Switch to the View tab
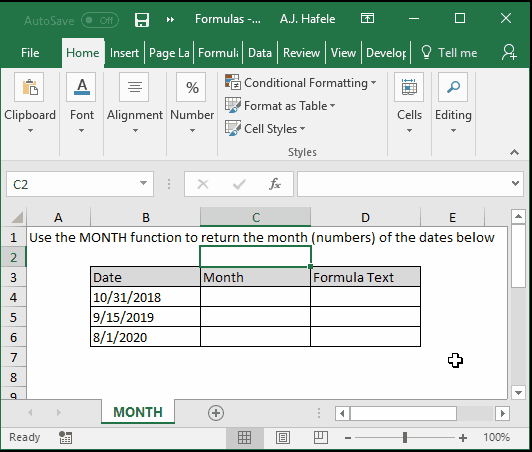The height and width of the screenshot is (452, 532). 343,53
